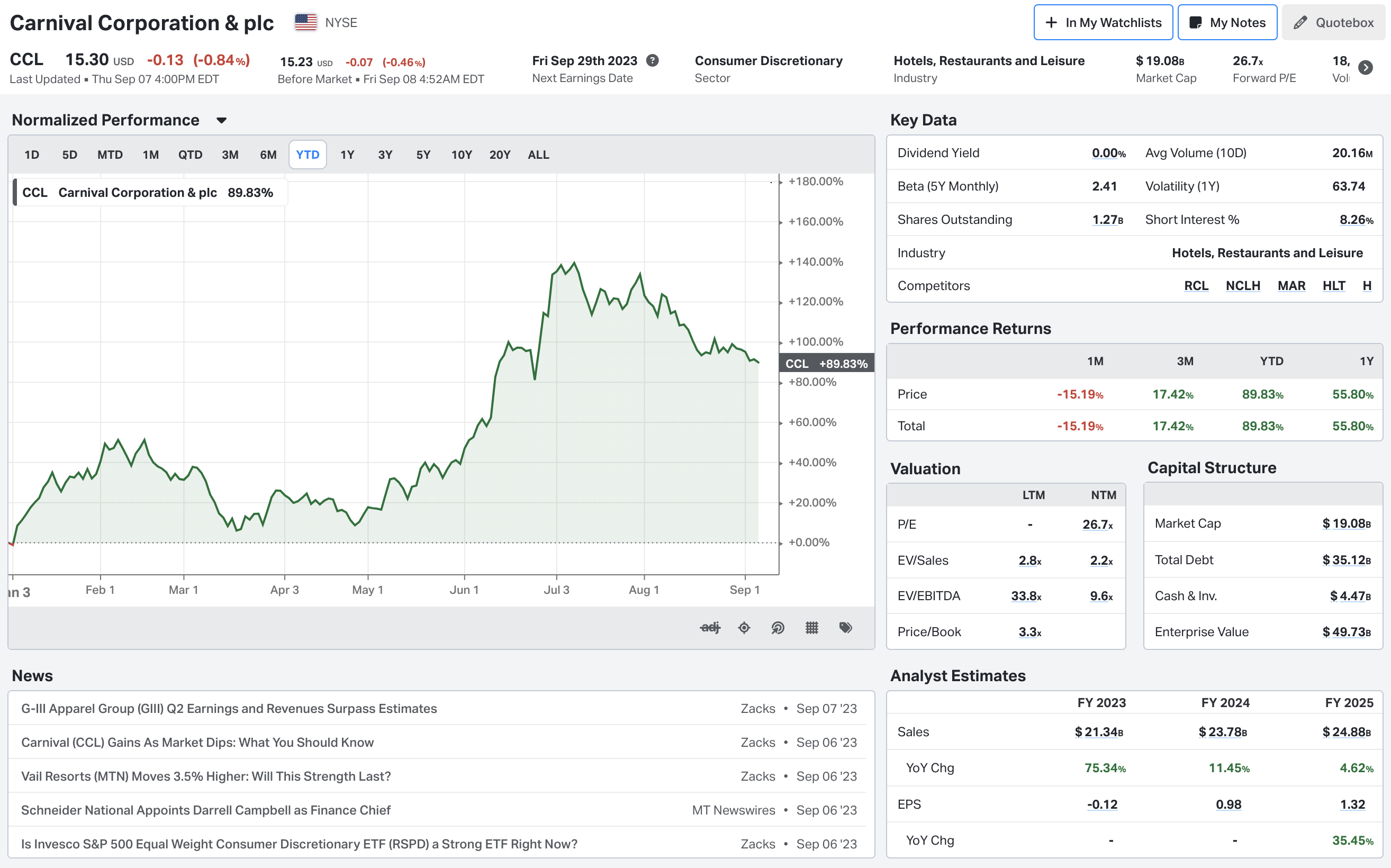Image resolution: width=1391 pixels, height=868 pixels.
Task: Select the 1Y time range
Action: pyautogui.click(x=347, y=155)
